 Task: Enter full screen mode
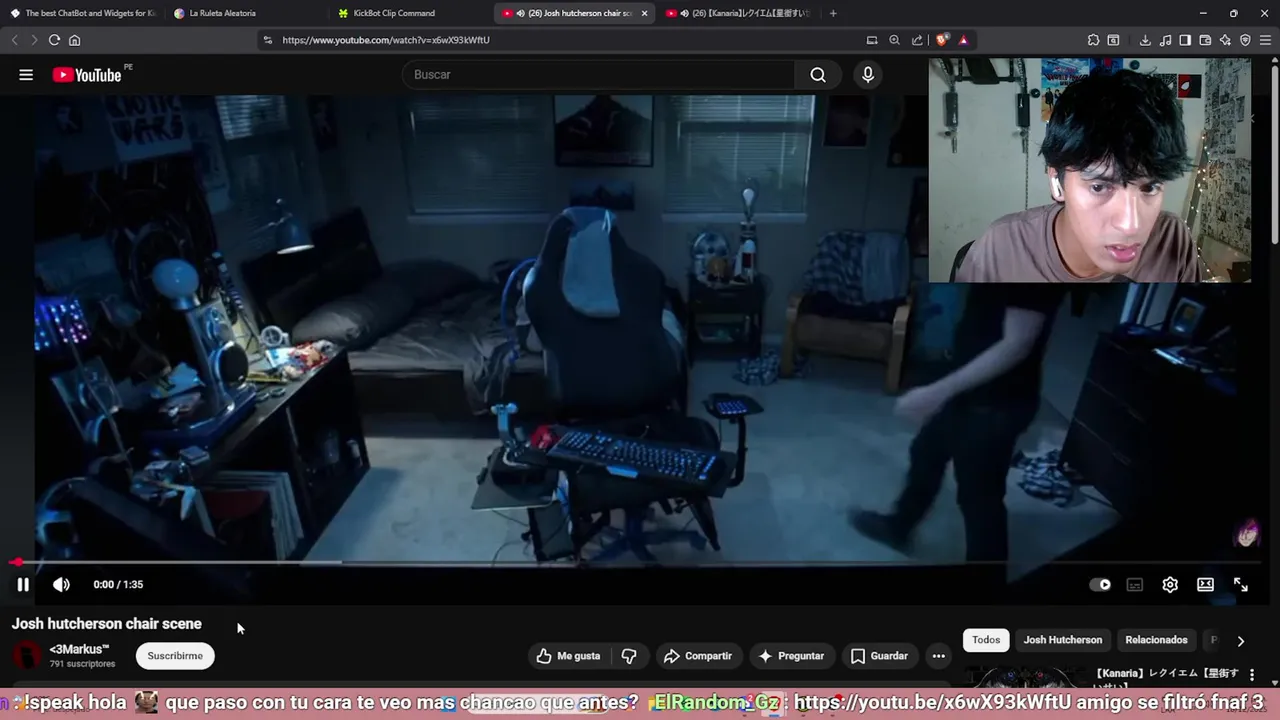point(1241,585)
